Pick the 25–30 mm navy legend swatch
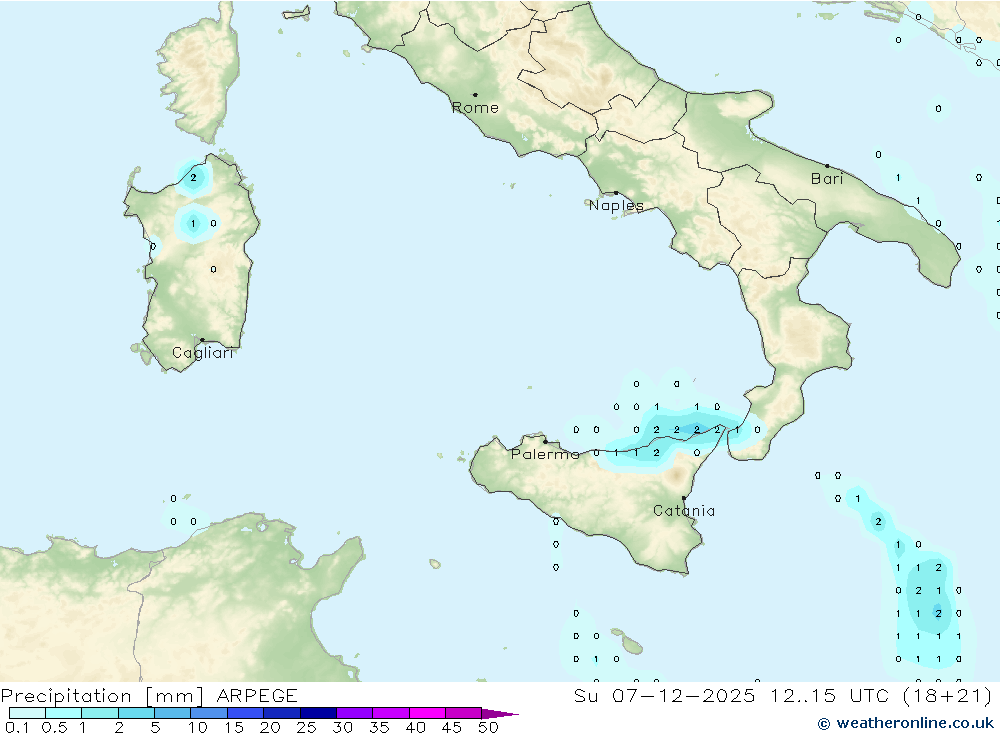Screen dimensions: 1000x733 [x=318, y=713]
